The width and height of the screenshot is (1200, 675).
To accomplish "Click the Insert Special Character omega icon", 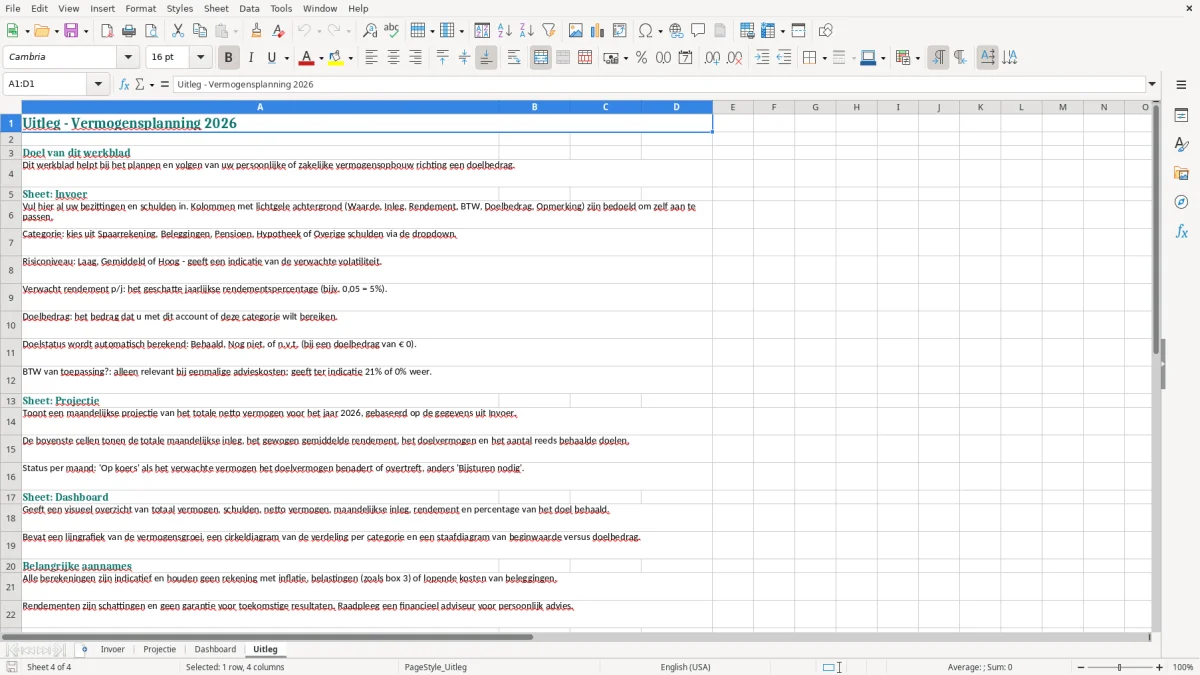I will 645,31.
